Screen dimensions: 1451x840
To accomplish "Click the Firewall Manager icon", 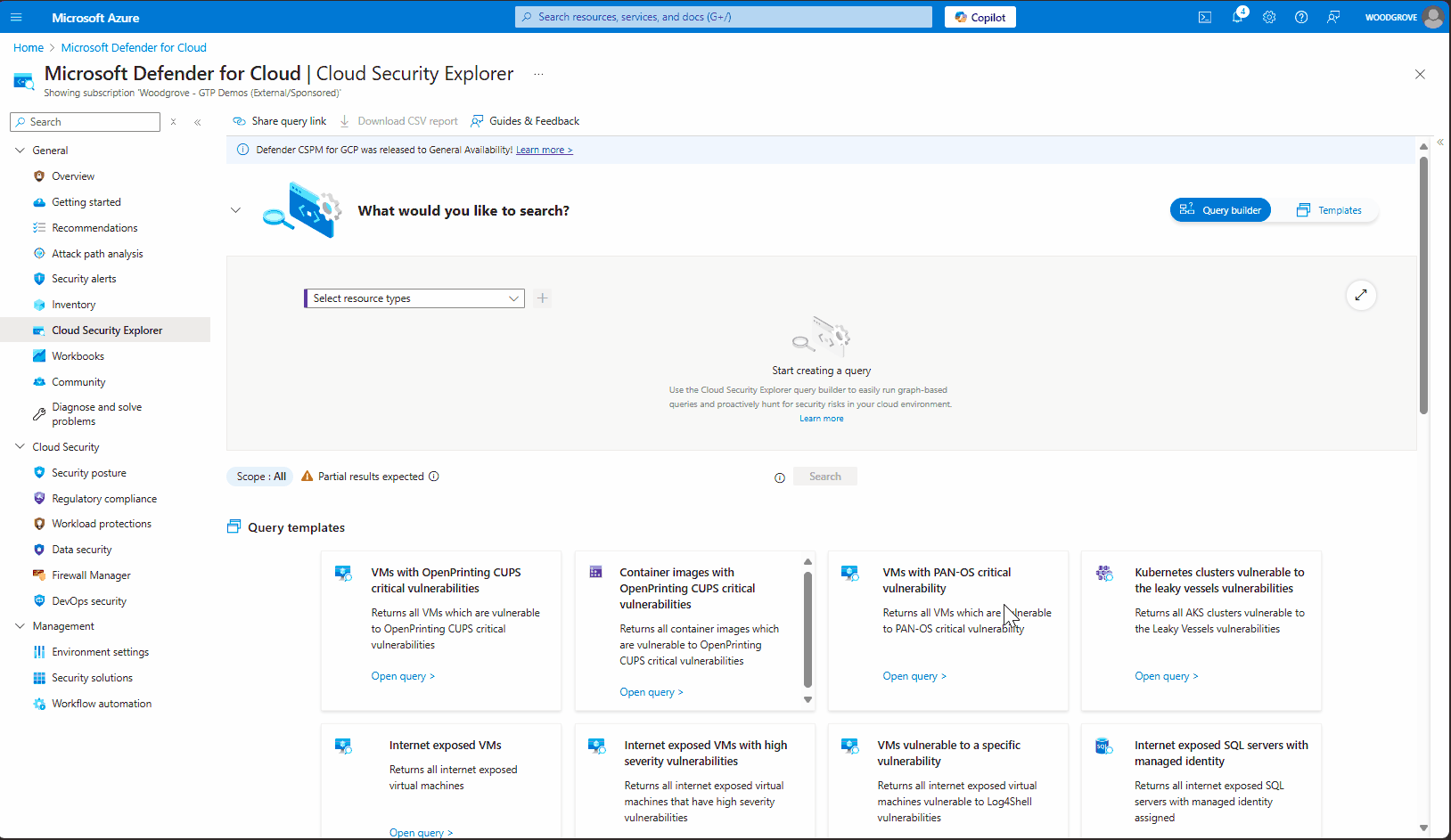I will click(x=39, y=575).
